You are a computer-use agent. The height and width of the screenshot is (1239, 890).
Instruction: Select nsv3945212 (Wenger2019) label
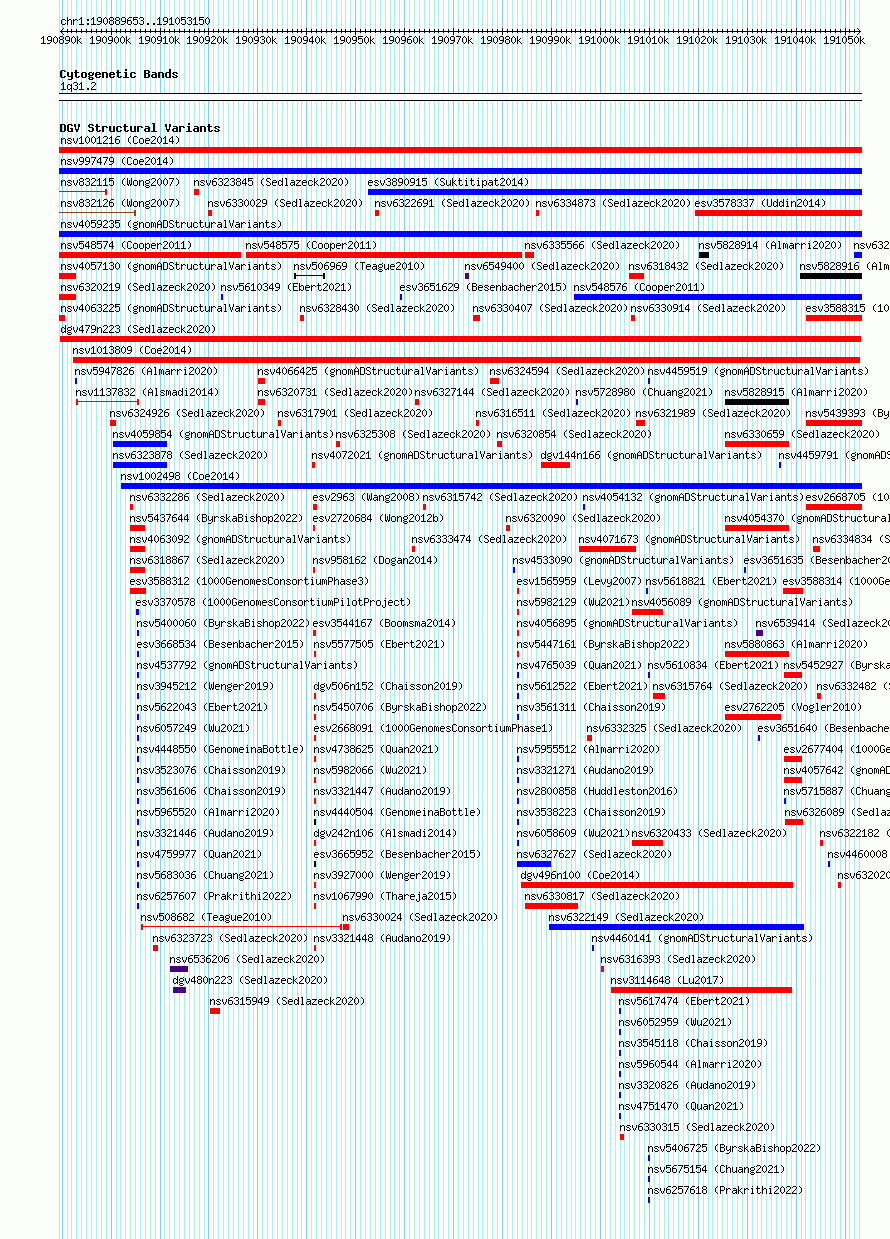[x=205, y=686]
